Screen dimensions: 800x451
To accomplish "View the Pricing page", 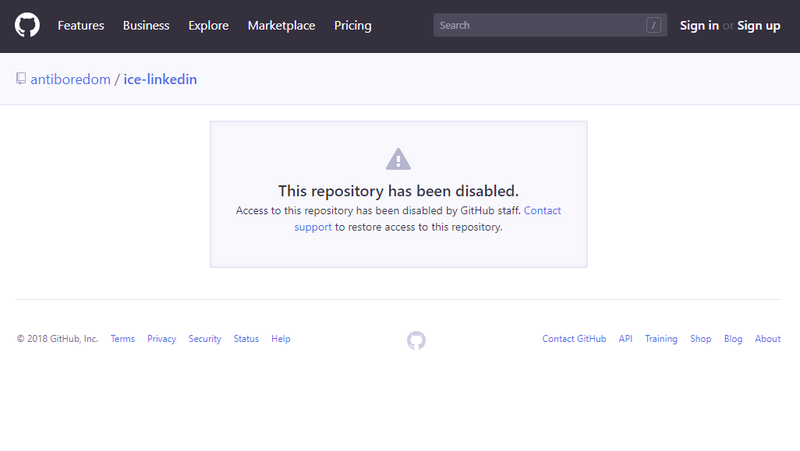I will point(353,26).
